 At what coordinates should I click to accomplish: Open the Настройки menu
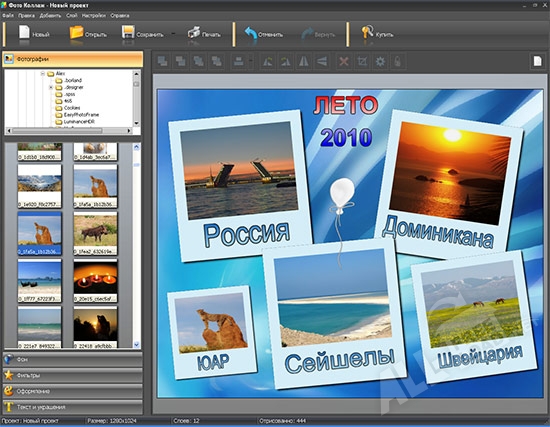coord(94,15)
